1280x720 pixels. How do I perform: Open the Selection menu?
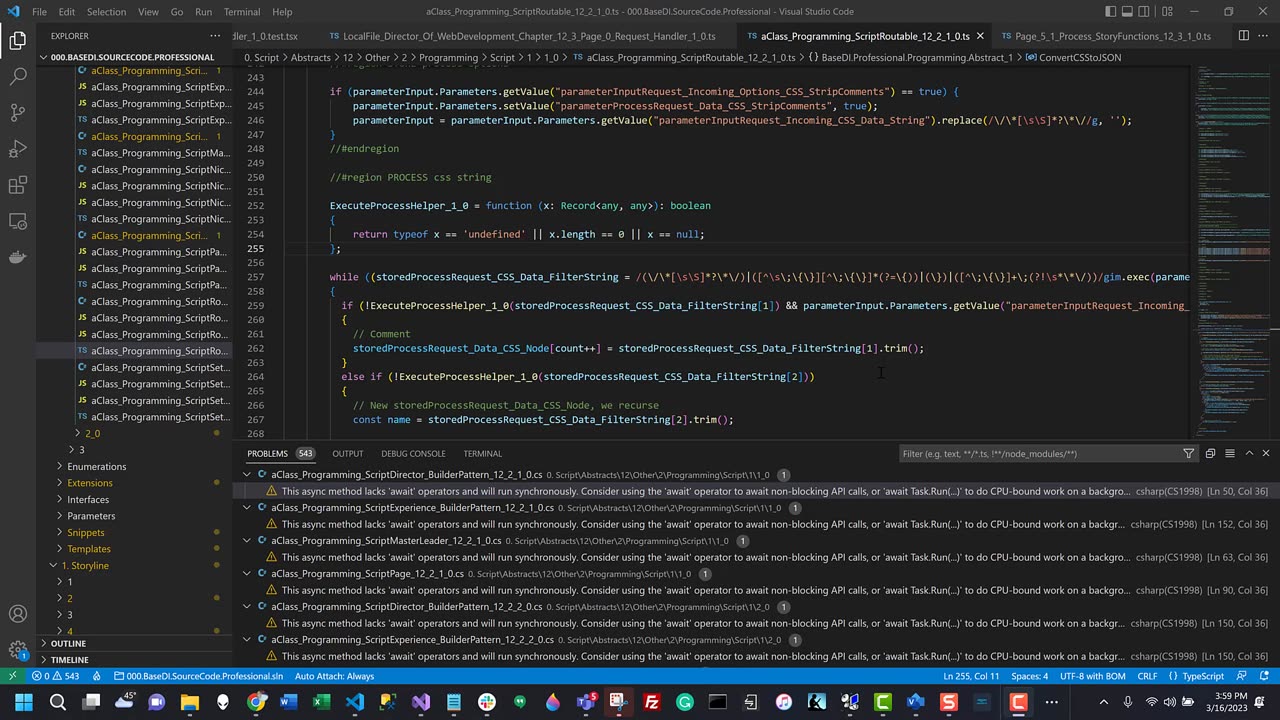click(x=106, y=12)
